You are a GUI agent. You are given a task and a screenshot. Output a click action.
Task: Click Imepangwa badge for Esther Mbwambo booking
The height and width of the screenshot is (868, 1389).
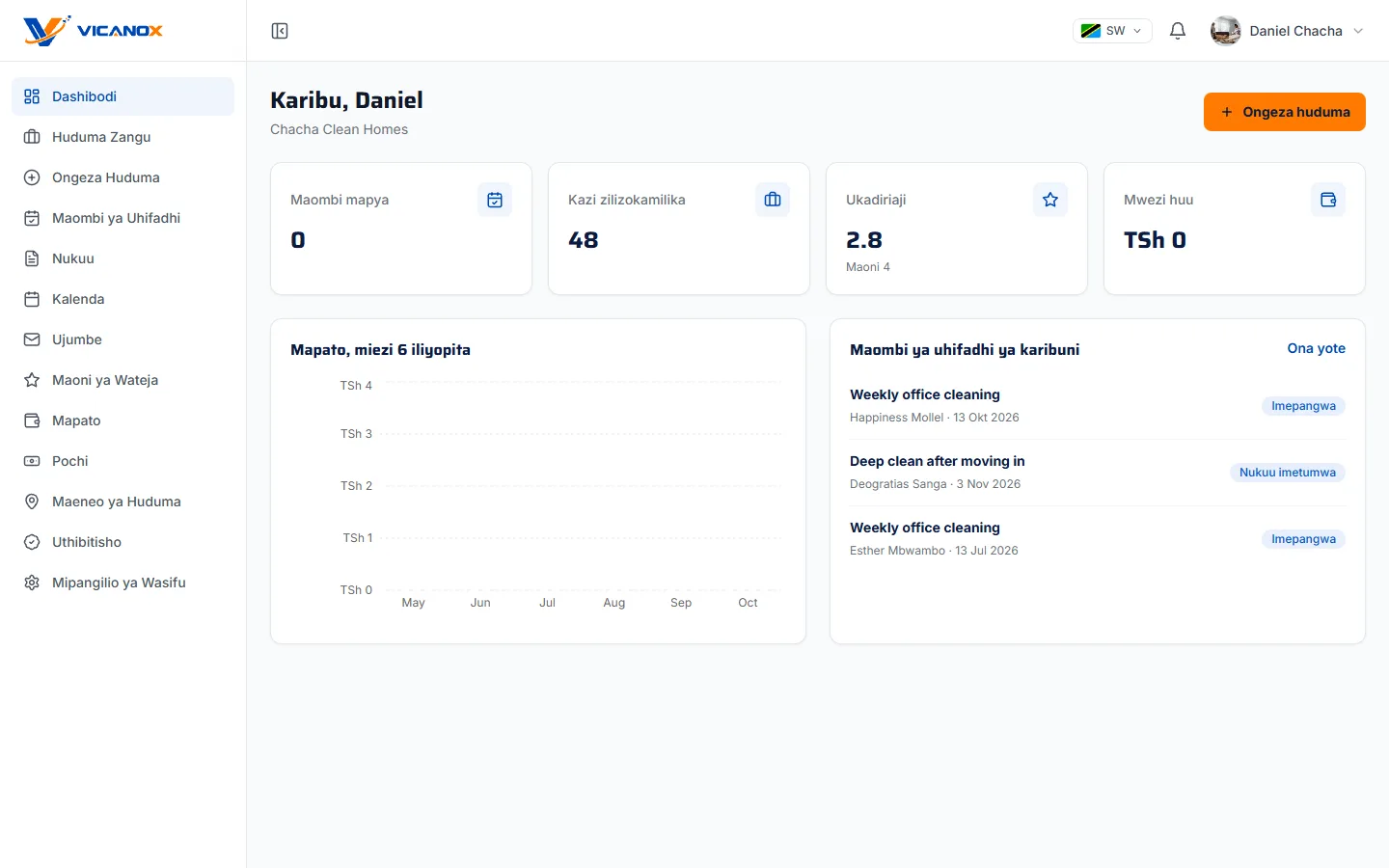click(1303, 539)
